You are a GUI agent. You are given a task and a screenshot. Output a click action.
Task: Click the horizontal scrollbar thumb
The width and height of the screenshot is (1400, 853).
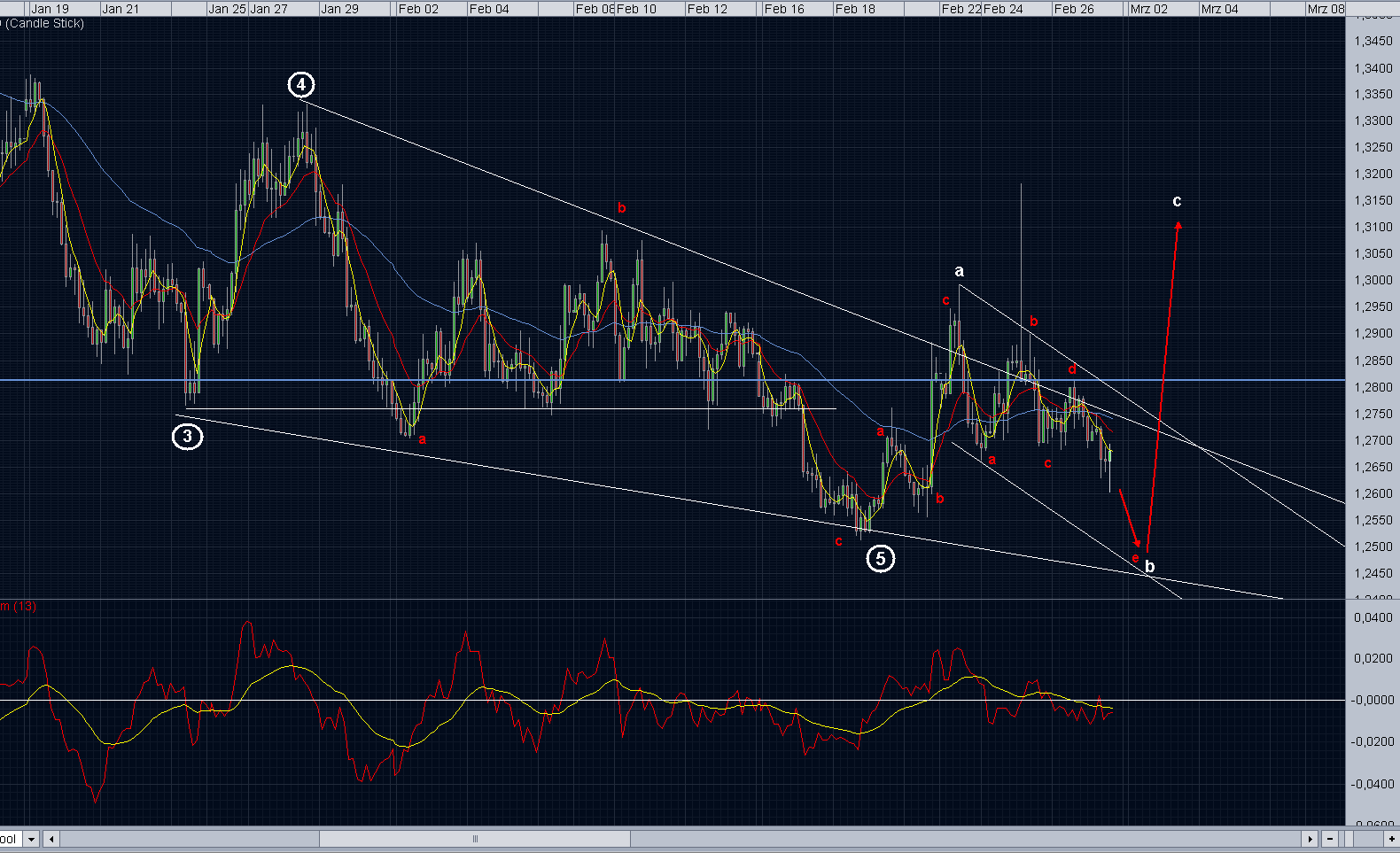tap(475, 839)
